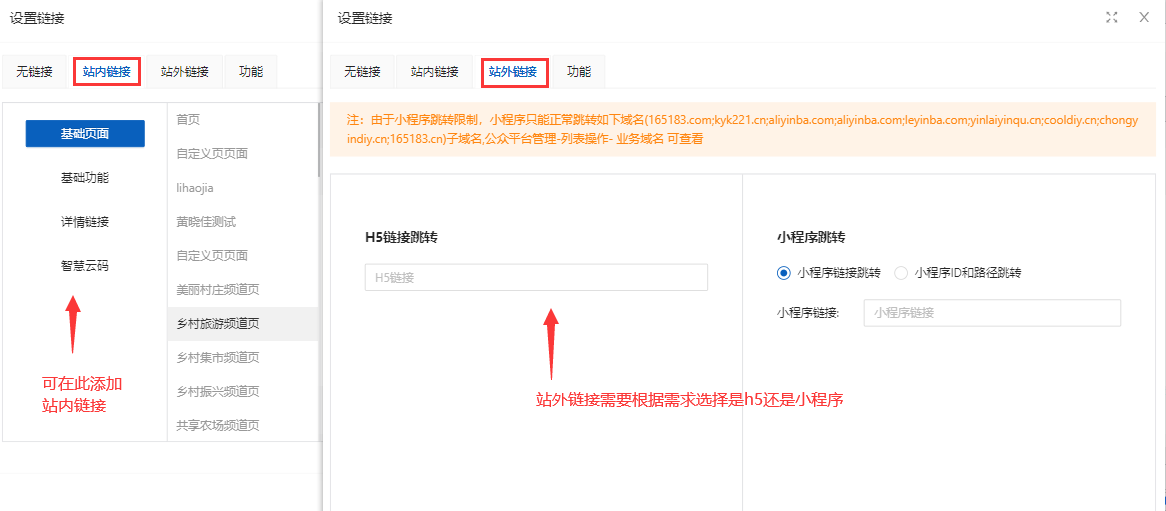Click the fullscreen expand icon in dialog header

tap(1112, 17)
